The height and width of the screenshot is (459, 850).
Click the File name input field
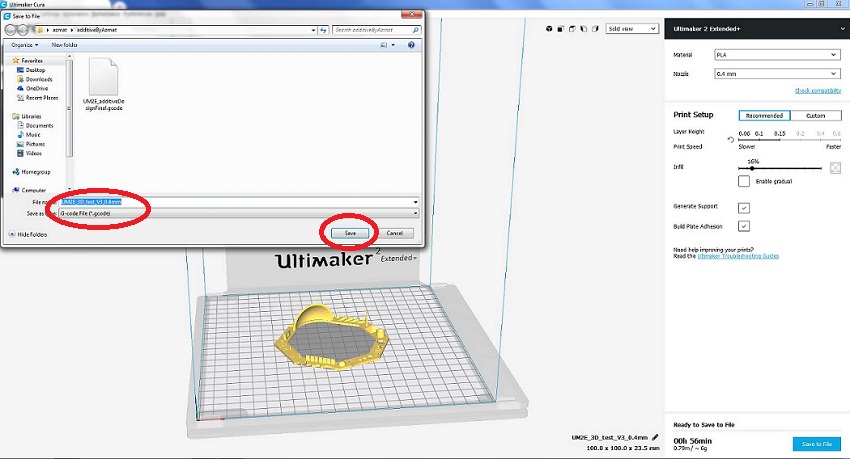[x=239, y=202]
